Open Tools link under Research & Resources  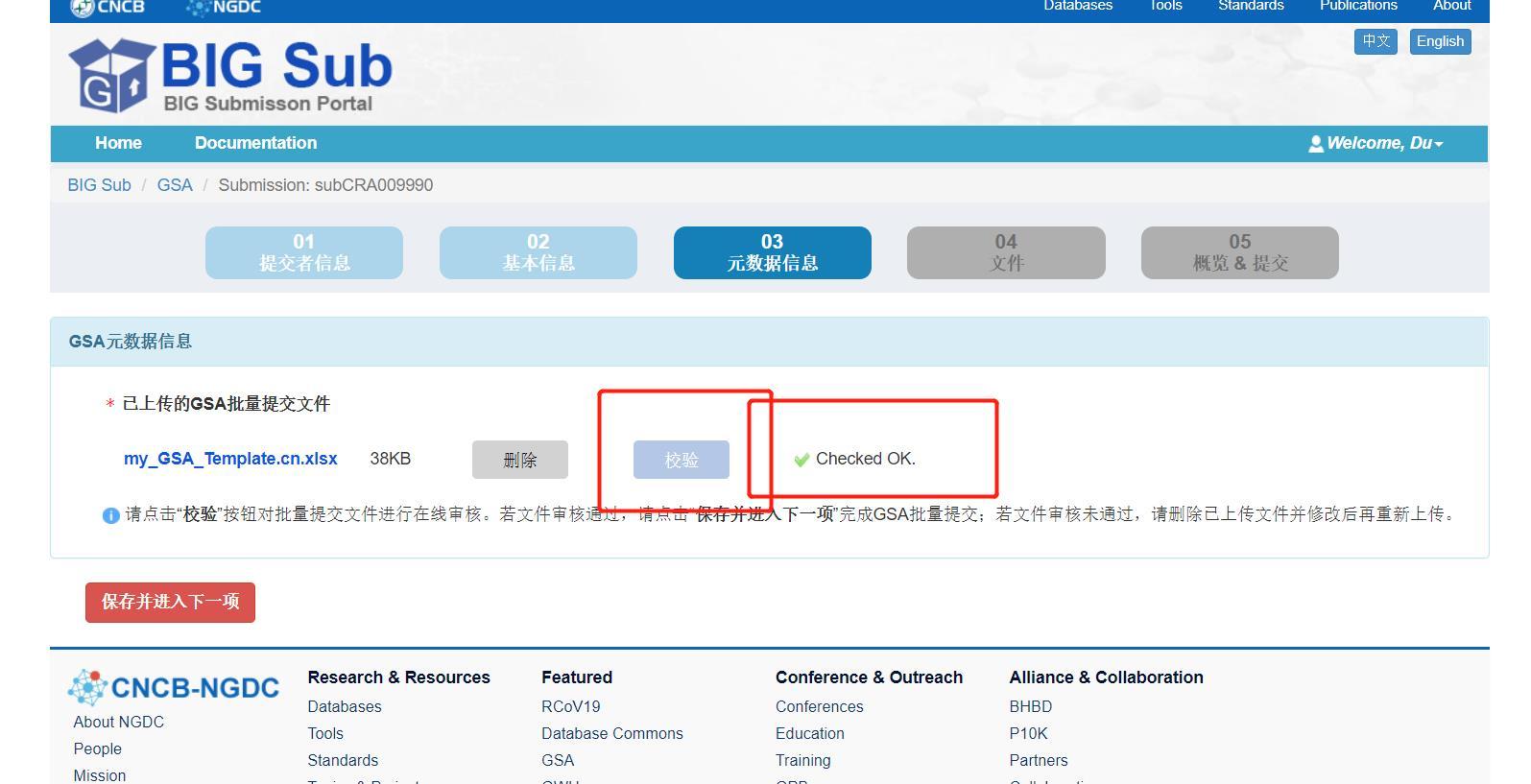(x=325, y=733)
